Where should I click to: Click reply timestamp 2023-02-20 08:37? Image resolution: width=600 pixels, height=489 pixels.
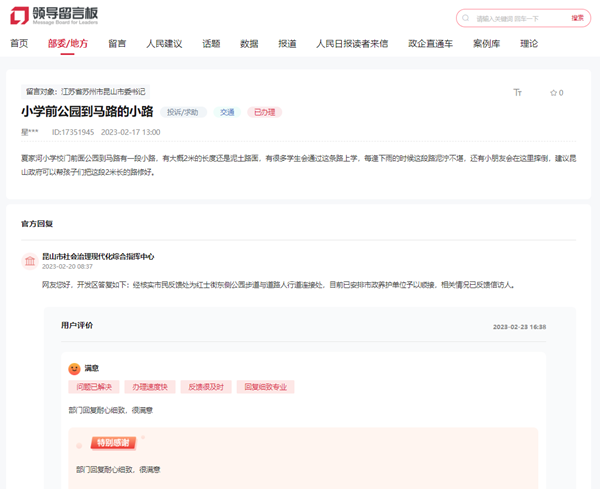pos(67,266)
